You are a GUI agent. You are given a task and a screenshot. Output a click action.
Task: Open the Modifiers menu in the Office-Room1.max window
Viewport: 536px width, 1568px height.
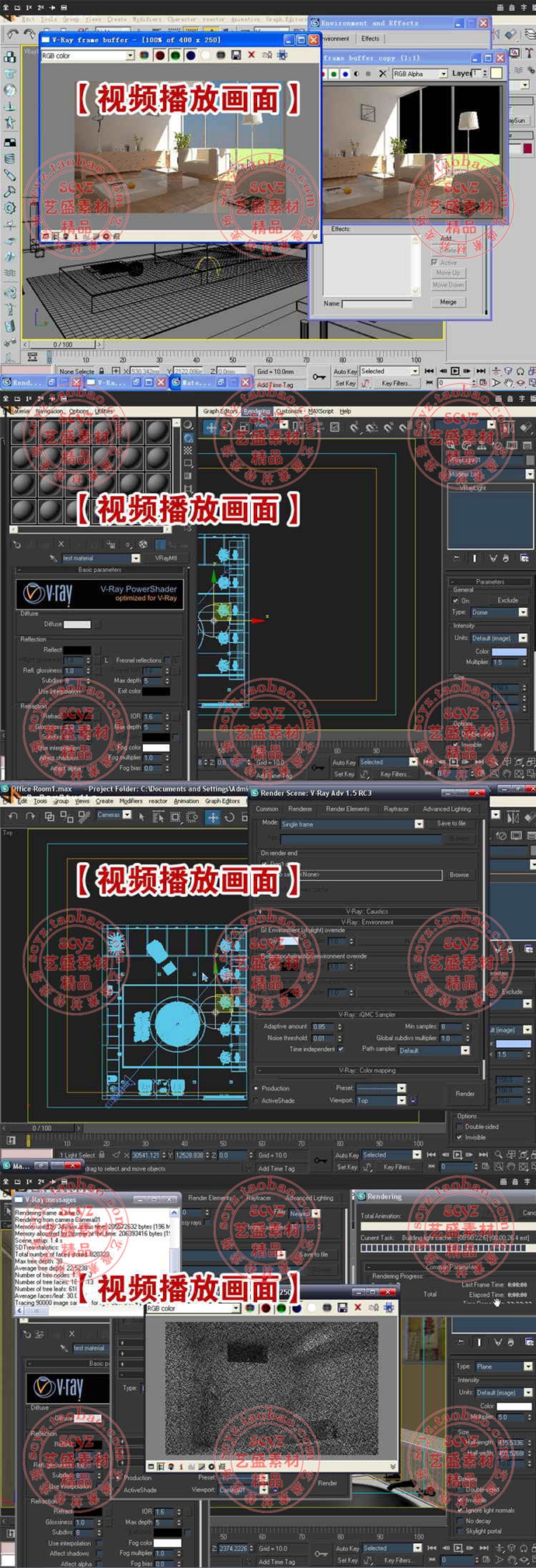pyautogui.click(x=131, y=801)
